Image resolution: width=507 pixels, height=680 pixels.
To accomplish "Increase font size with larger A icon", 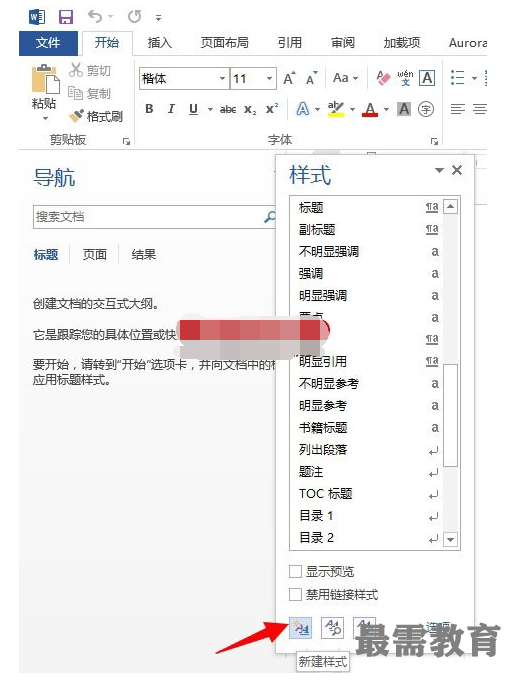I will tap(289, 78).
